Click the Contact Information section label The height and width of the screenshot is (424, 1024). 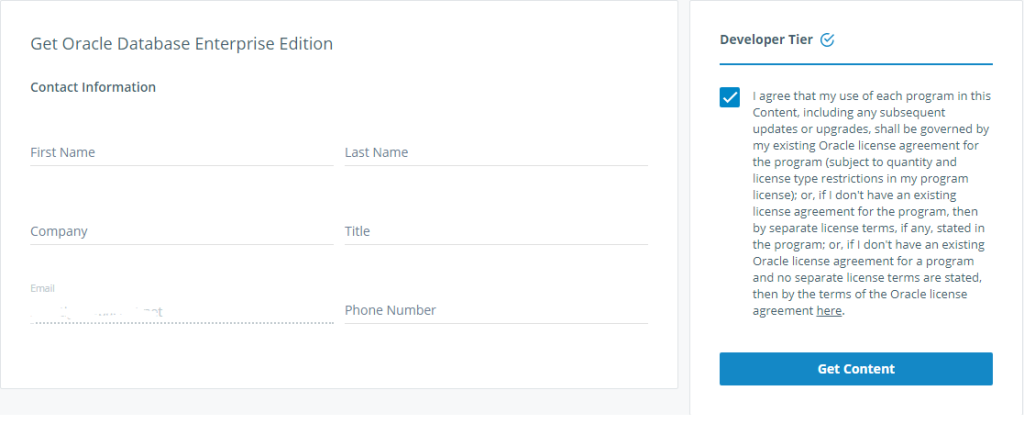click(93, 87)
